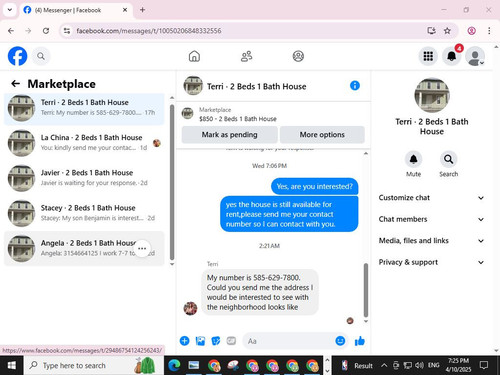The width and height of the screenshot is (500, 375).
Task: Open the La China conversation
Action: pos(84,143)
